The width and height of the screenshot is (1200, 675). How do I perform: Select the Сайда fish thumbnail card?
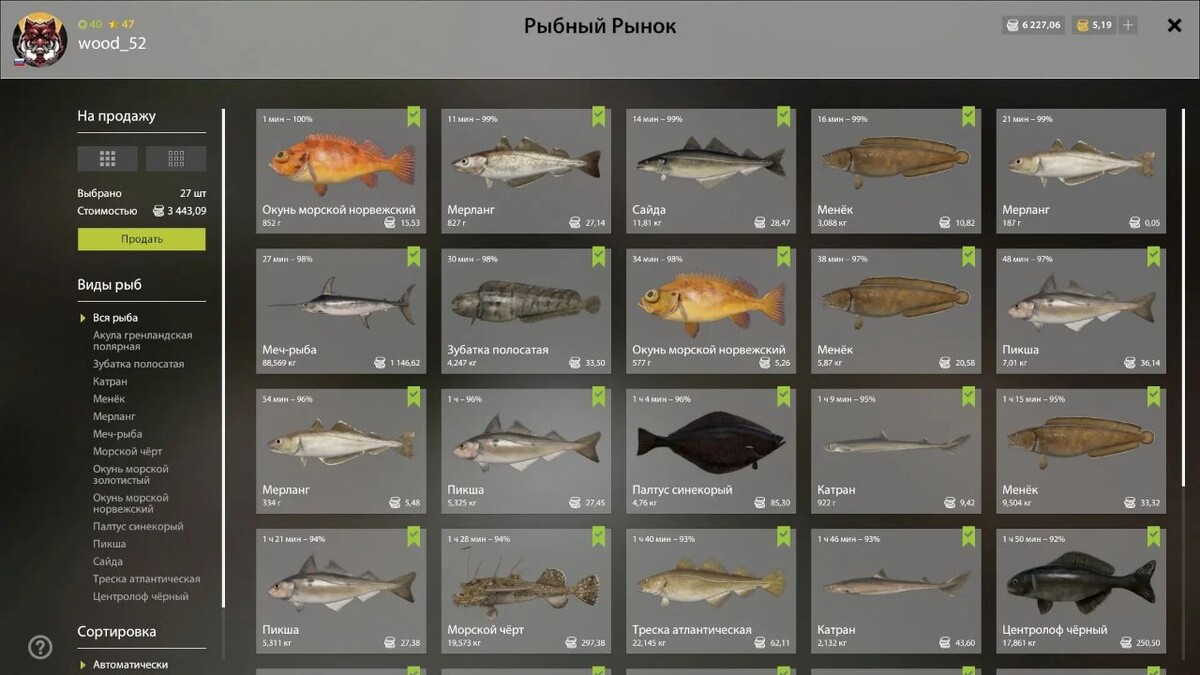point(711,171)
